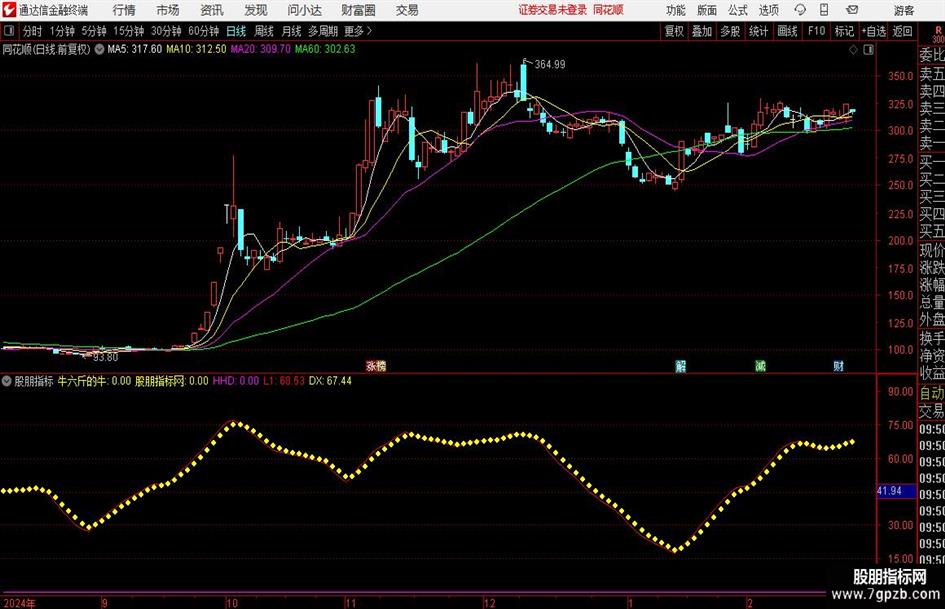
Task: Open the mail envelope icon
Action: 852,10
